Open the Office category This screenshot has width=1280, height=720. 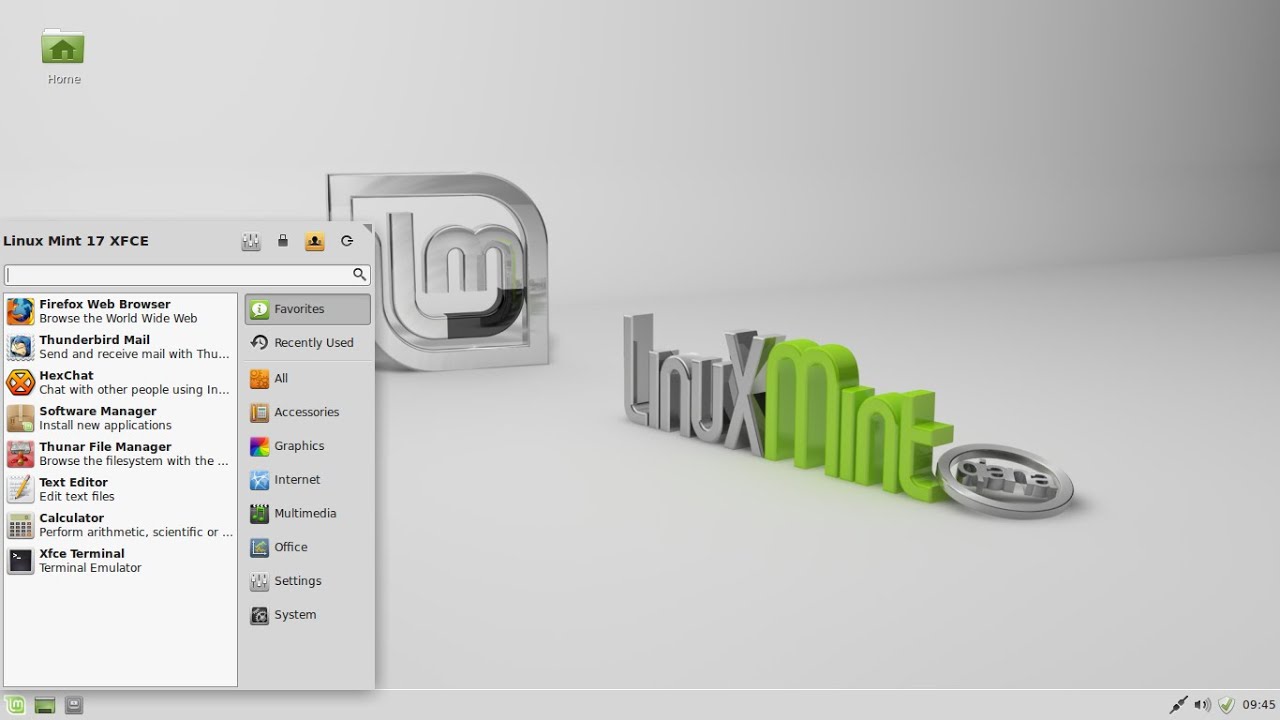point(307,547)
